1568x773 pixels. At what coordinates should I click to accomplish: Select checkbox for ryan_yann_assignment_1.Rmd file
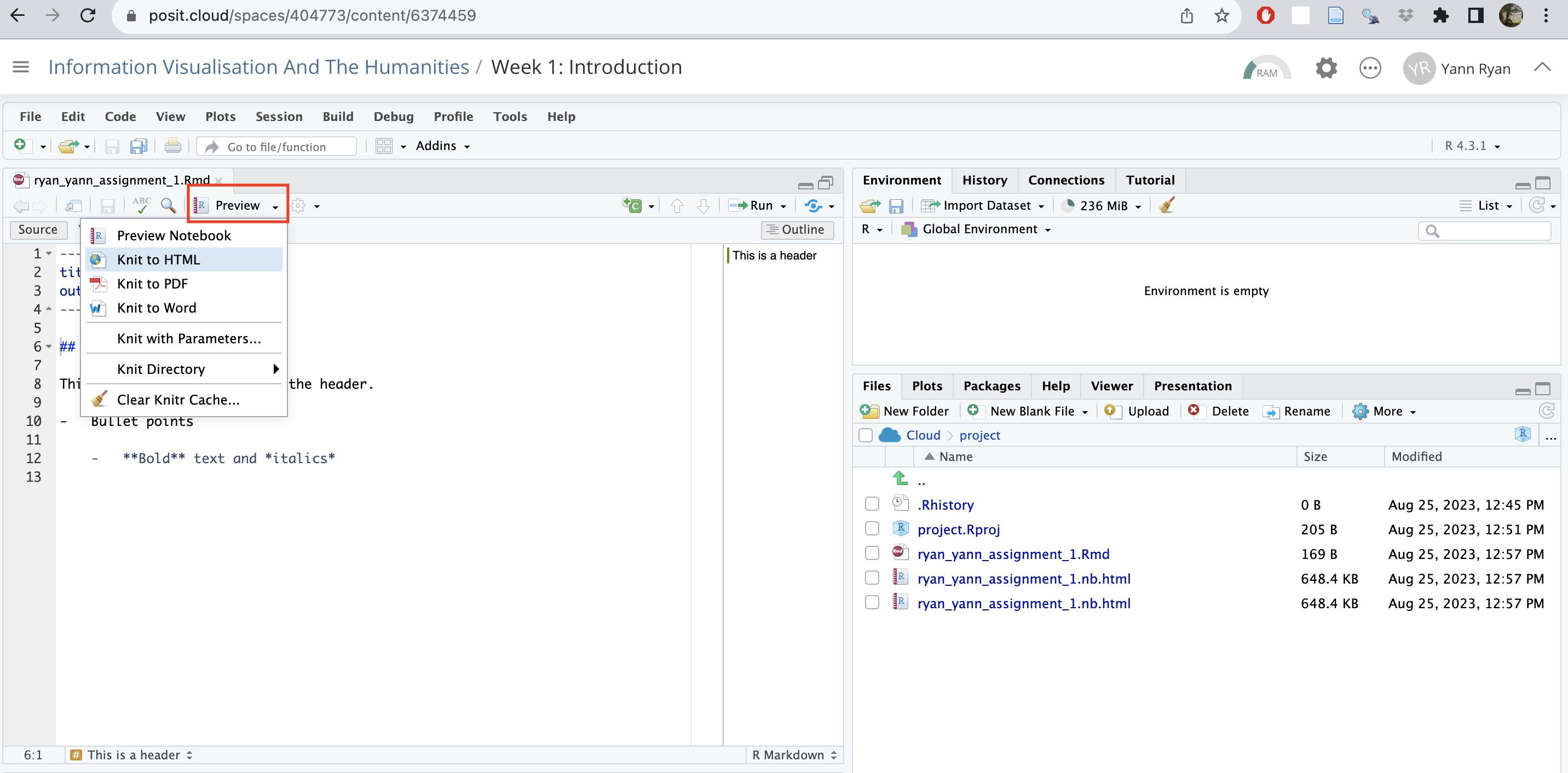coord(872,553)
